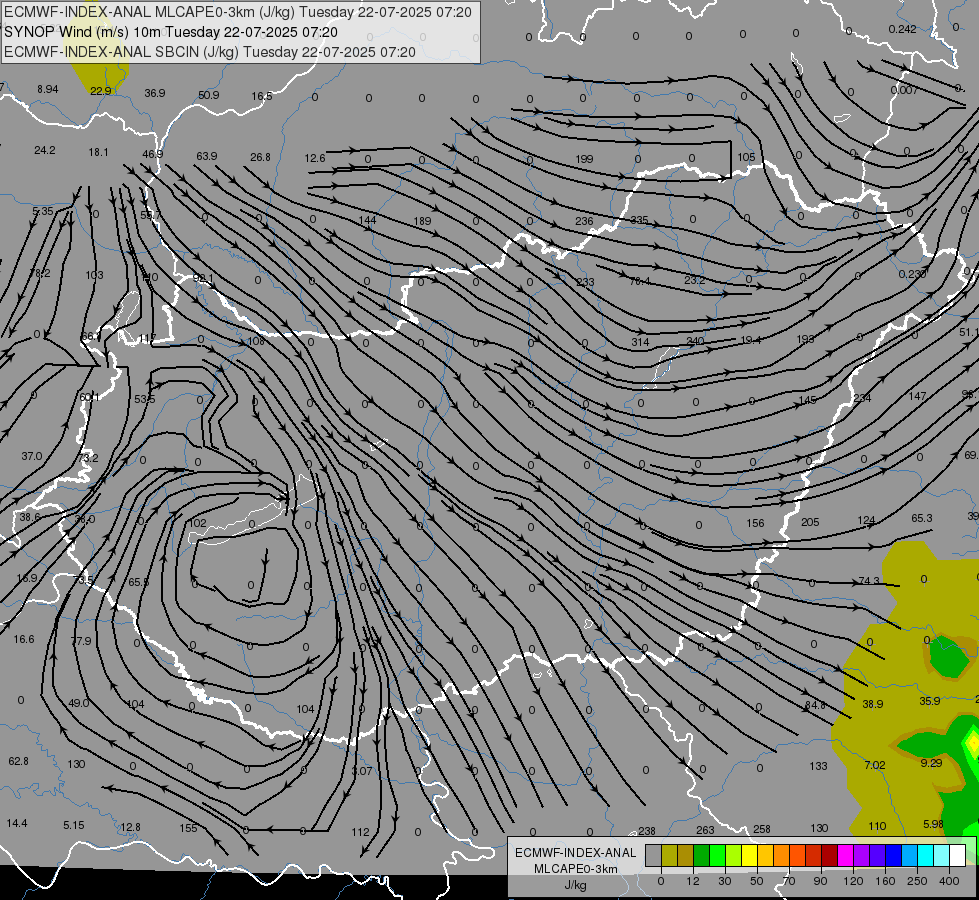979x900 pixels.
Task: Click the map value 335
Action: tap(639, 220)
